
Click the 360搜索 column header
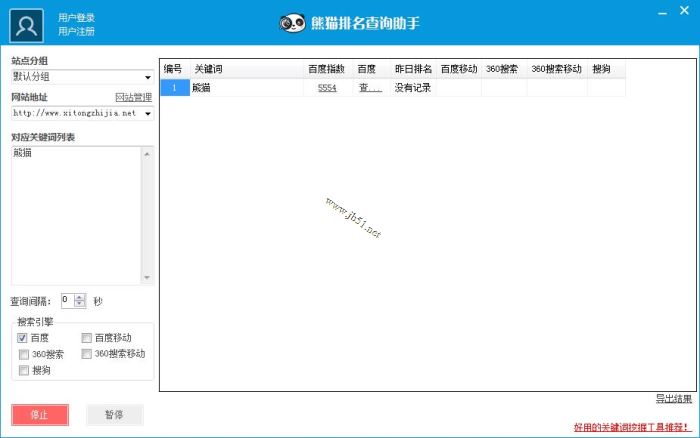pos(504,69)
